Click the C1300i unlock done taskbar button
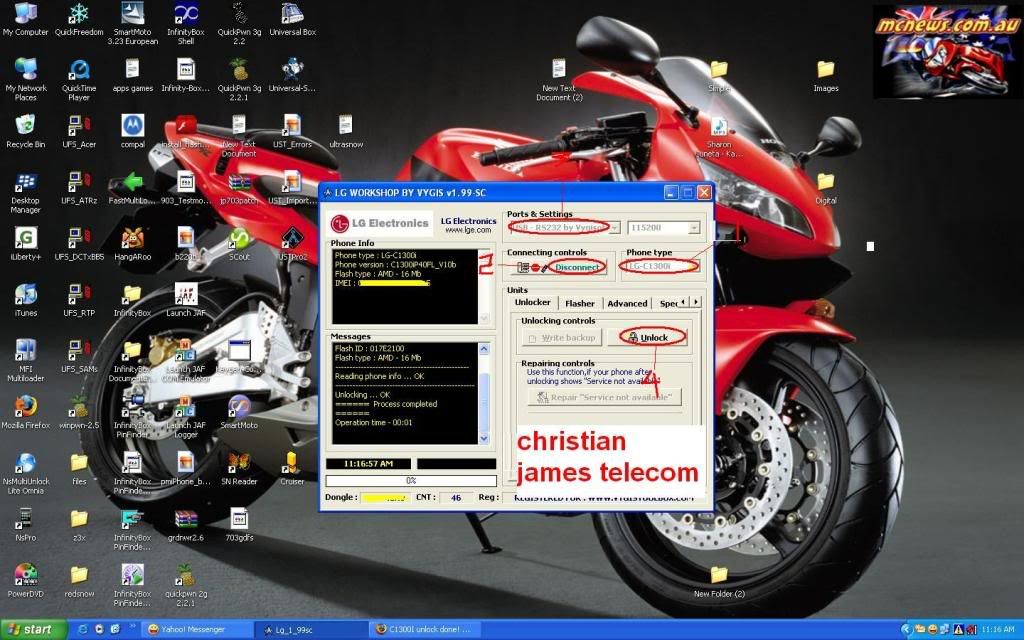The height and width of the screenshot is (640, 1024). coord(424,630)
